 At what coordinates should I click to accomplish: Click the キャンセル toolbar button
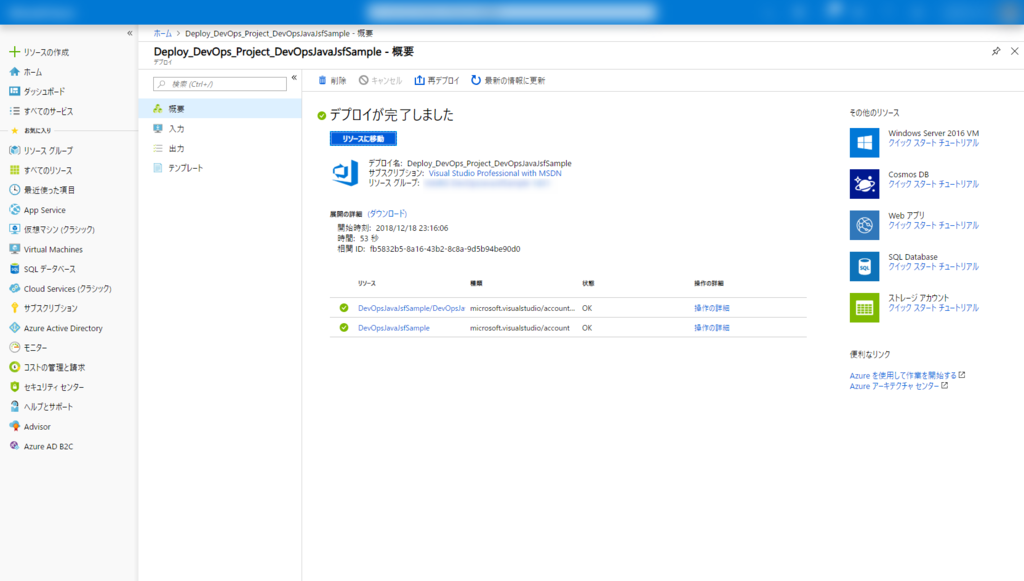tap(380, 80)
